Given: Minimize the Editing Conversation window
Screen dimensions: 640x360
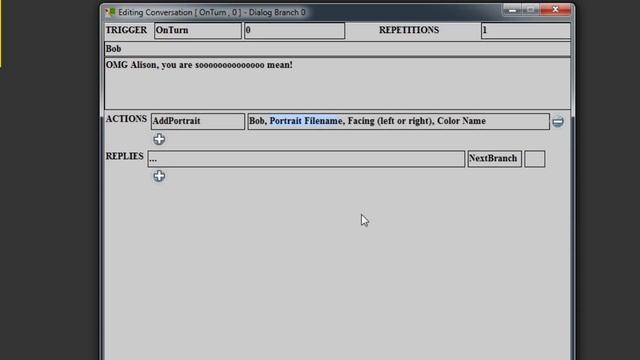Looking at the screenshot, I should pyautogui.click(x=512, y=9).
